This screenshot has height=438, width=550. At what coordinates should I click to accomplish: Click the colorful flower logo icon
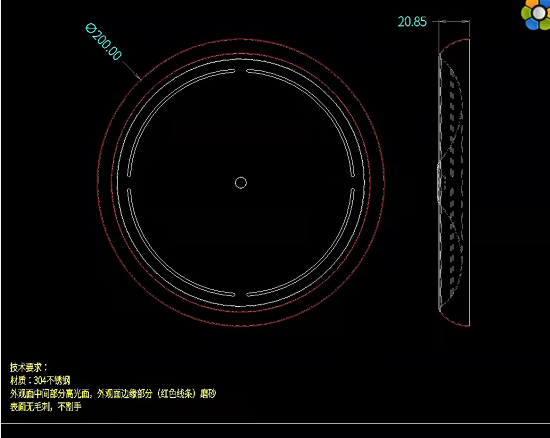(x=537, y=14)
